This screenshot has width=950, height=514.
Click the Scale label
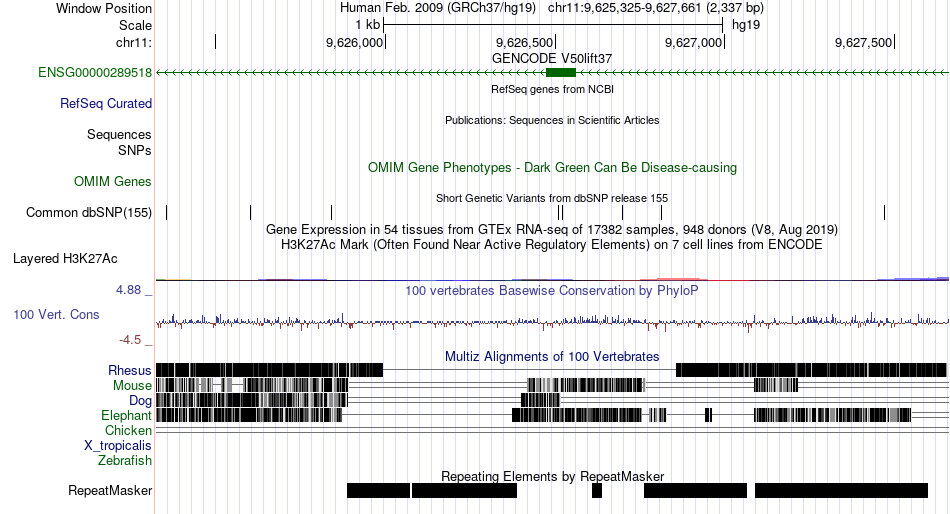pos(135,25)
